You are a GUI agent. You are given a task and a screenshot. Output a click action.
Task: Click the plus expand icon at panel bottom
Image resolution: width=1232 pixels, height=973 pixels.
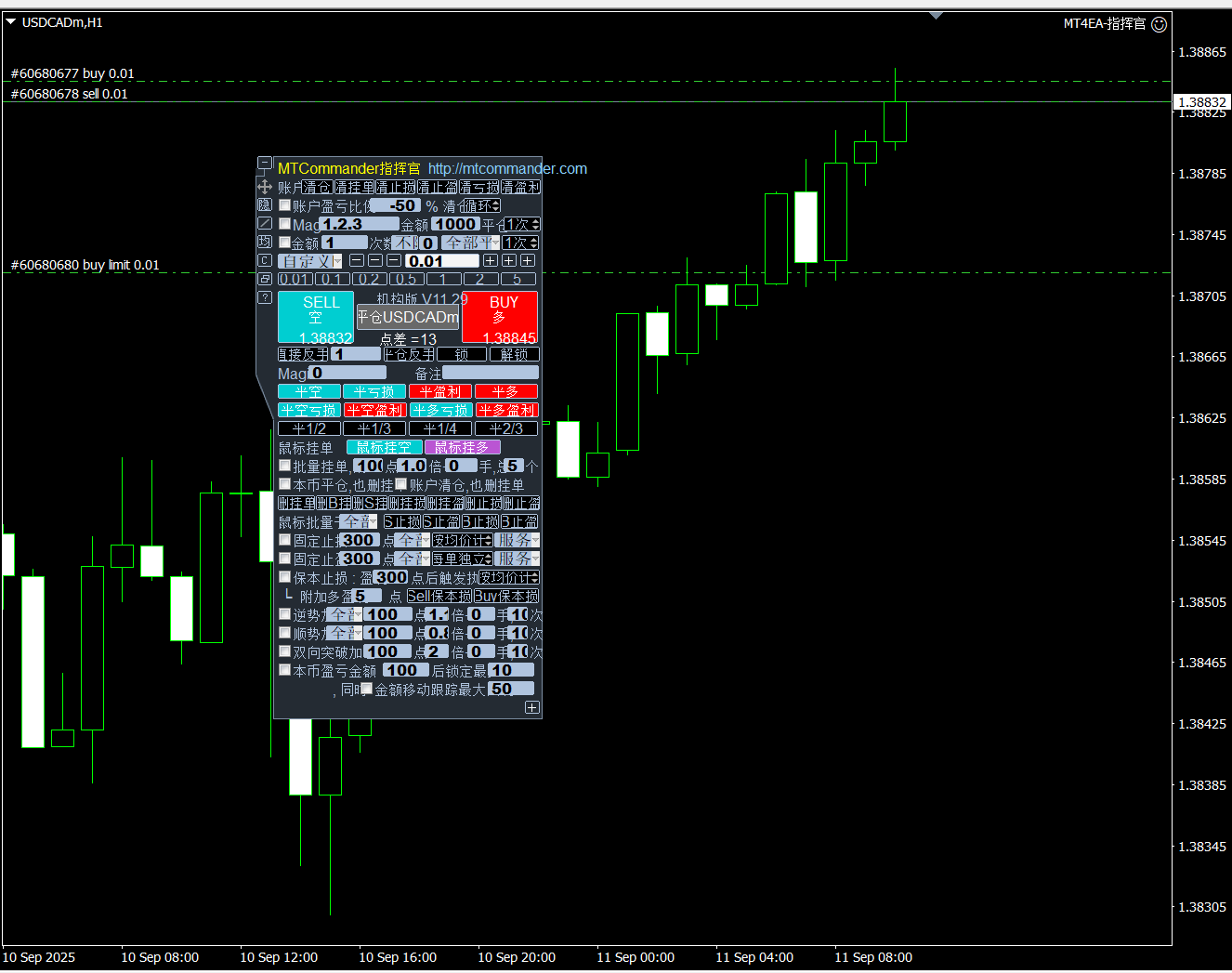tap(531, 707)
